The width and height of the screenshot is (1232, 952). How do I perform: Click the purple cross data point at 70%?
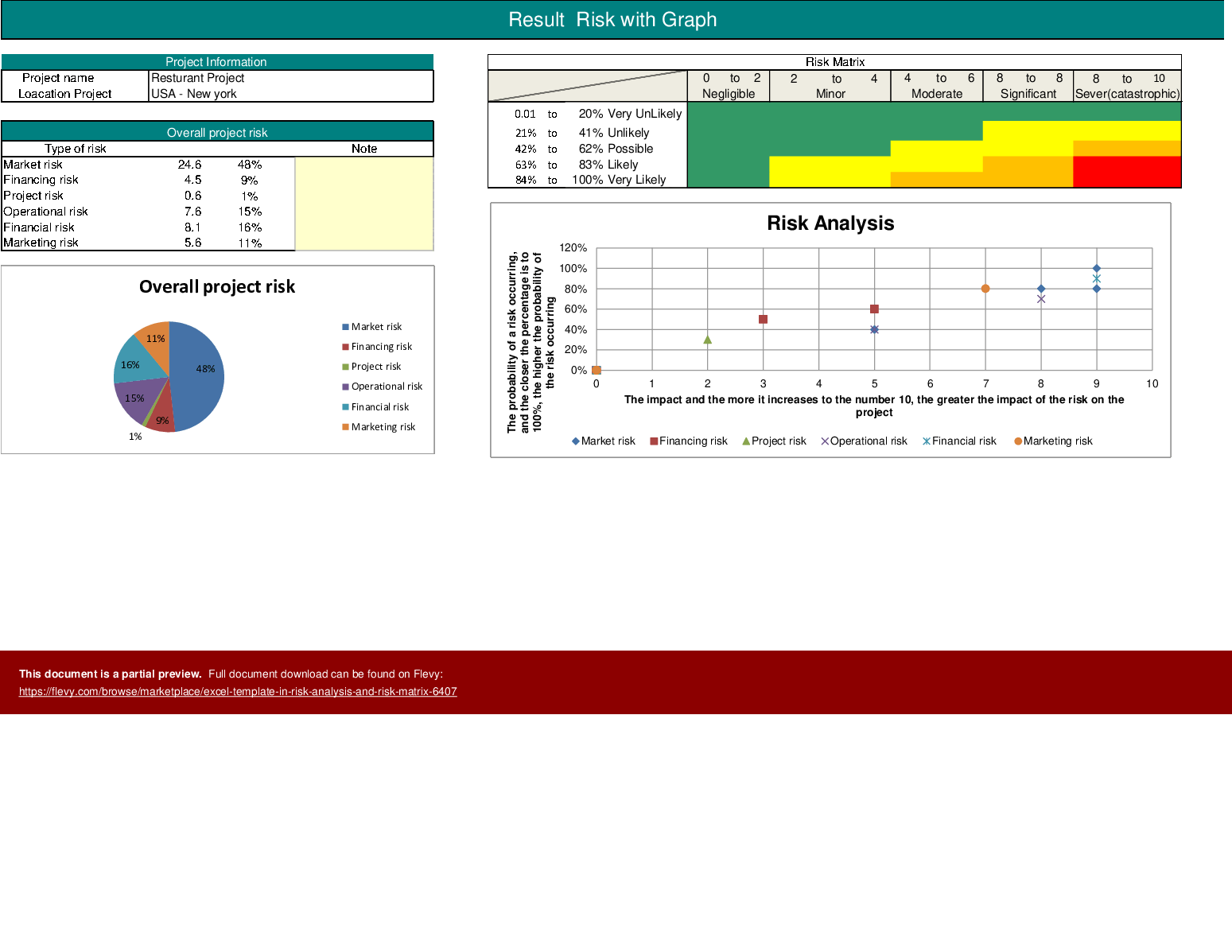(x=1041, y=299)
